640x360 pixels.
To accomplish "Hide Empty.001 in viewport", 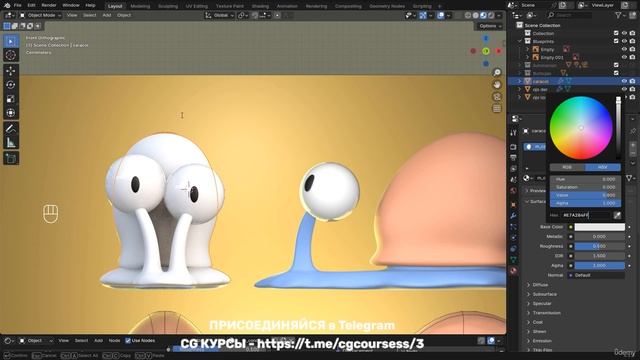I will (x=624, y=57).
